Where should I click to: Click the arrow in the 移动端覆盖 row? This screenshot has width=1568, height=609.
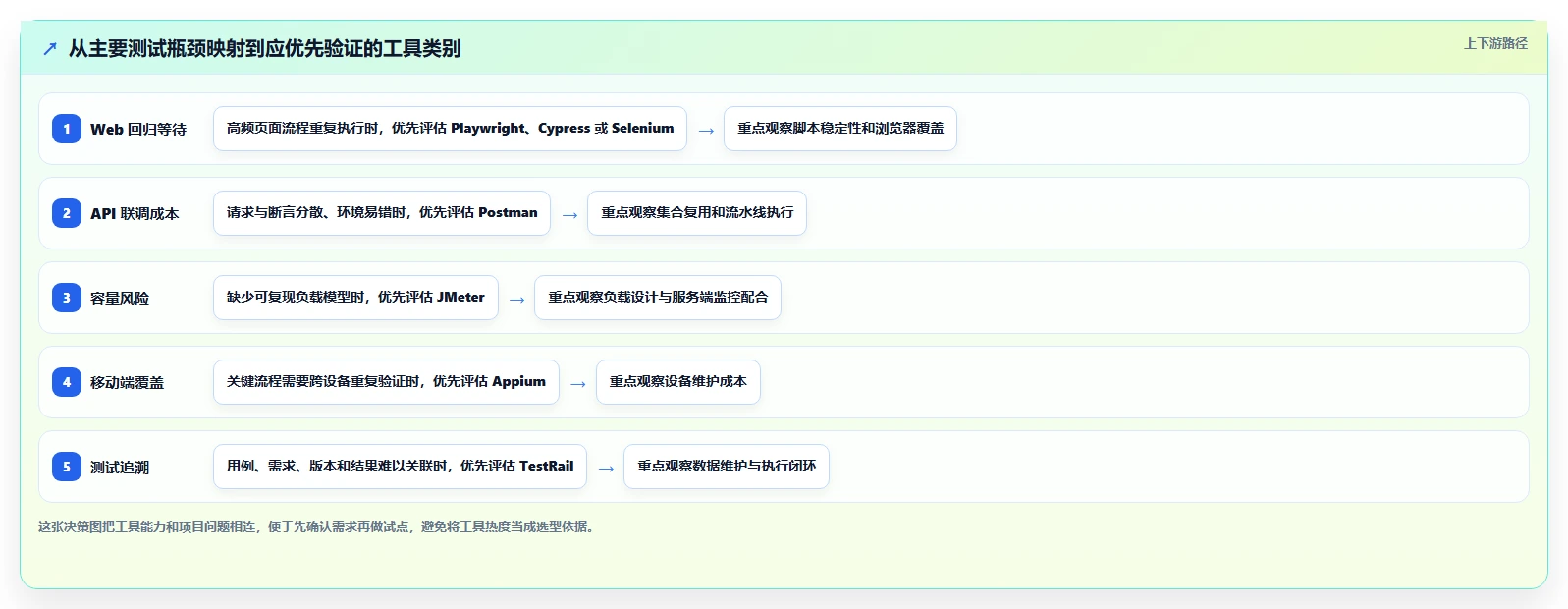[x=577, y=383]
